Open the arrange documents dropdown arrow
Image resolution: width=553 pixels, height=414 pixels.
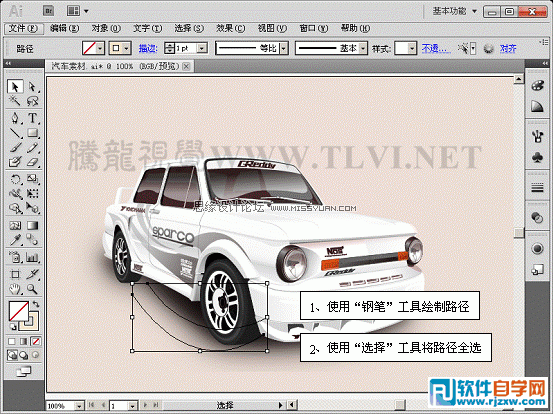tap(86, 11)
